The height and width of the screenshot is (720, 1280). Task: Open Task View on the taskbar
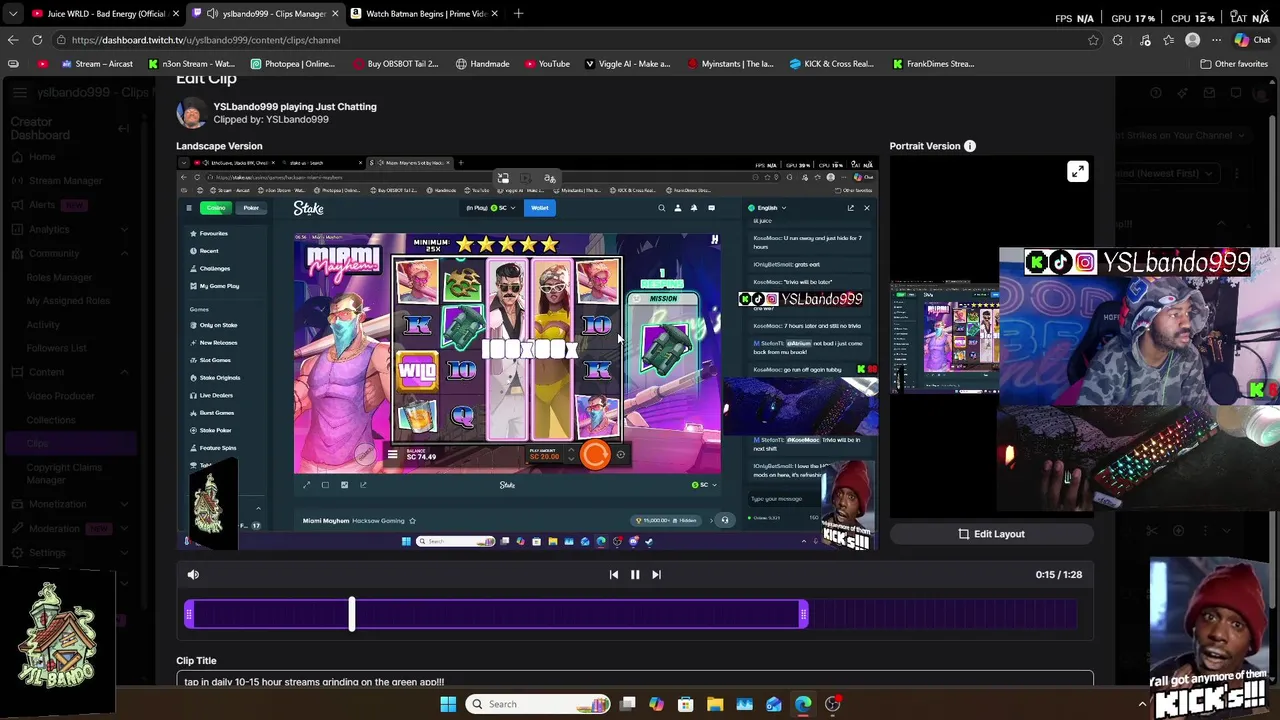tap(627, 704)
